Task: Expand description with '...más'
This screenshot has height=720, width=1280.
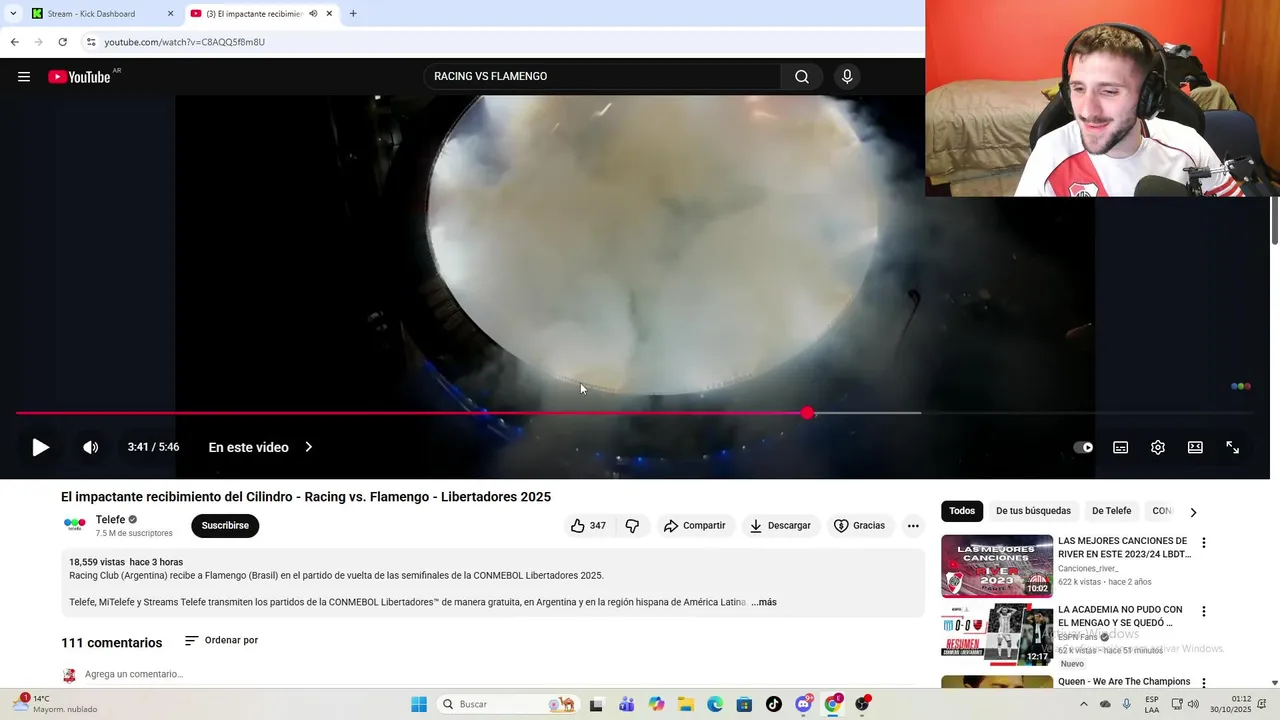Action: [x=764, y=602]
